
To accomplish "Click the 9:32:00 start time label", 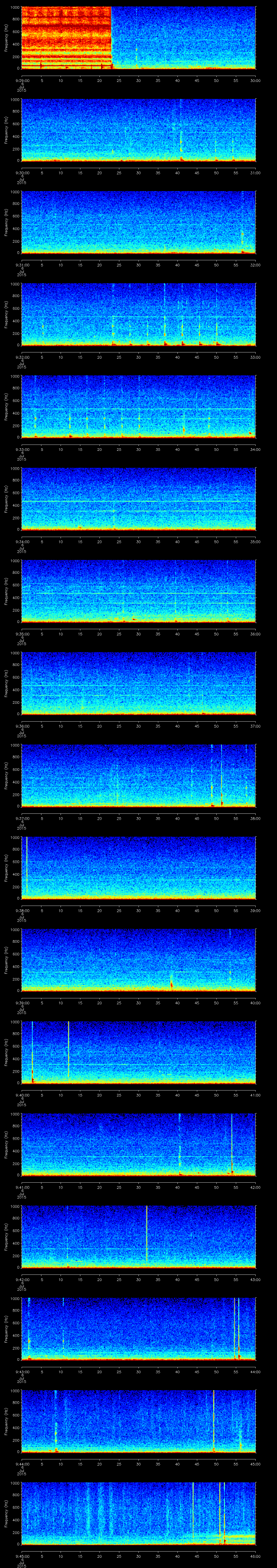I will click(x=22, y=357).
